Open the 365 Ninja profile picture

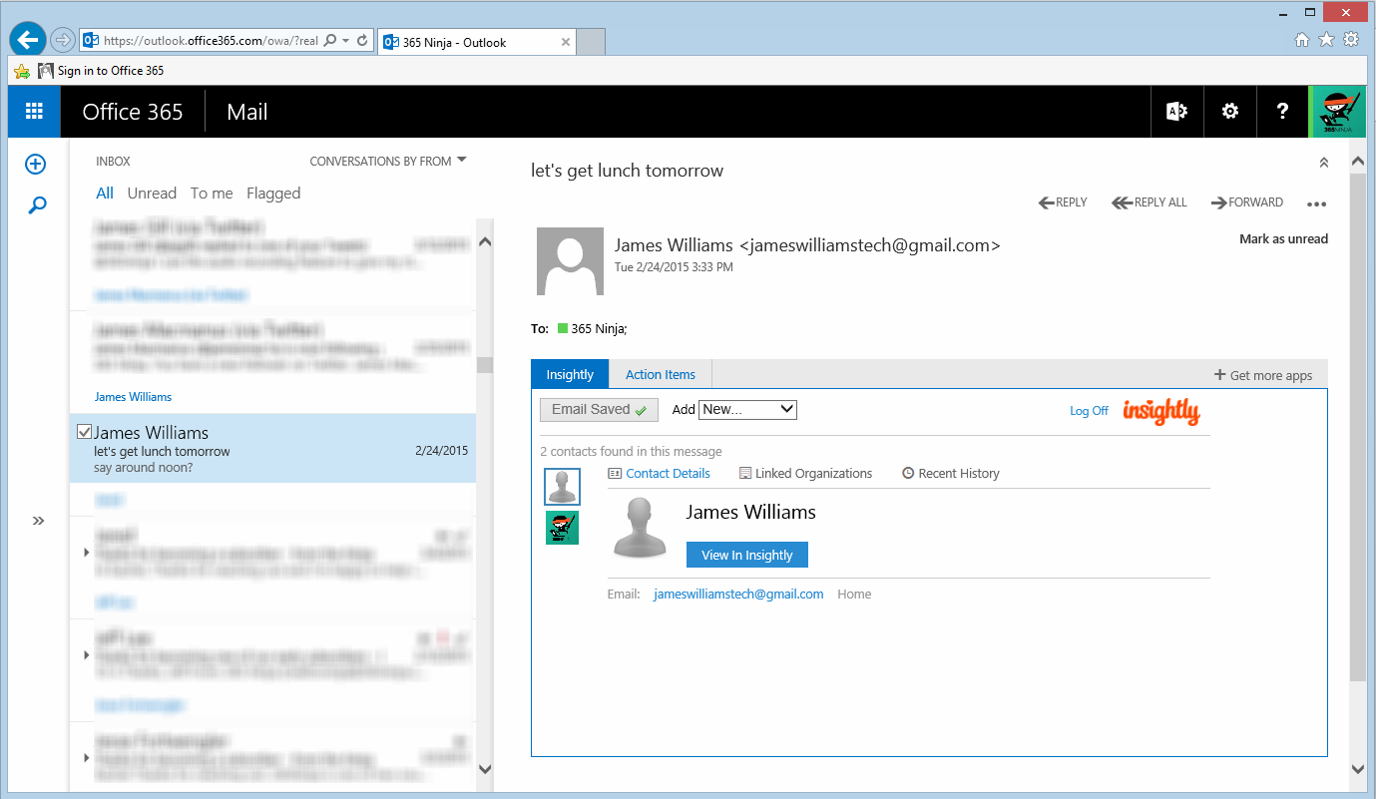coord(1337,112)
